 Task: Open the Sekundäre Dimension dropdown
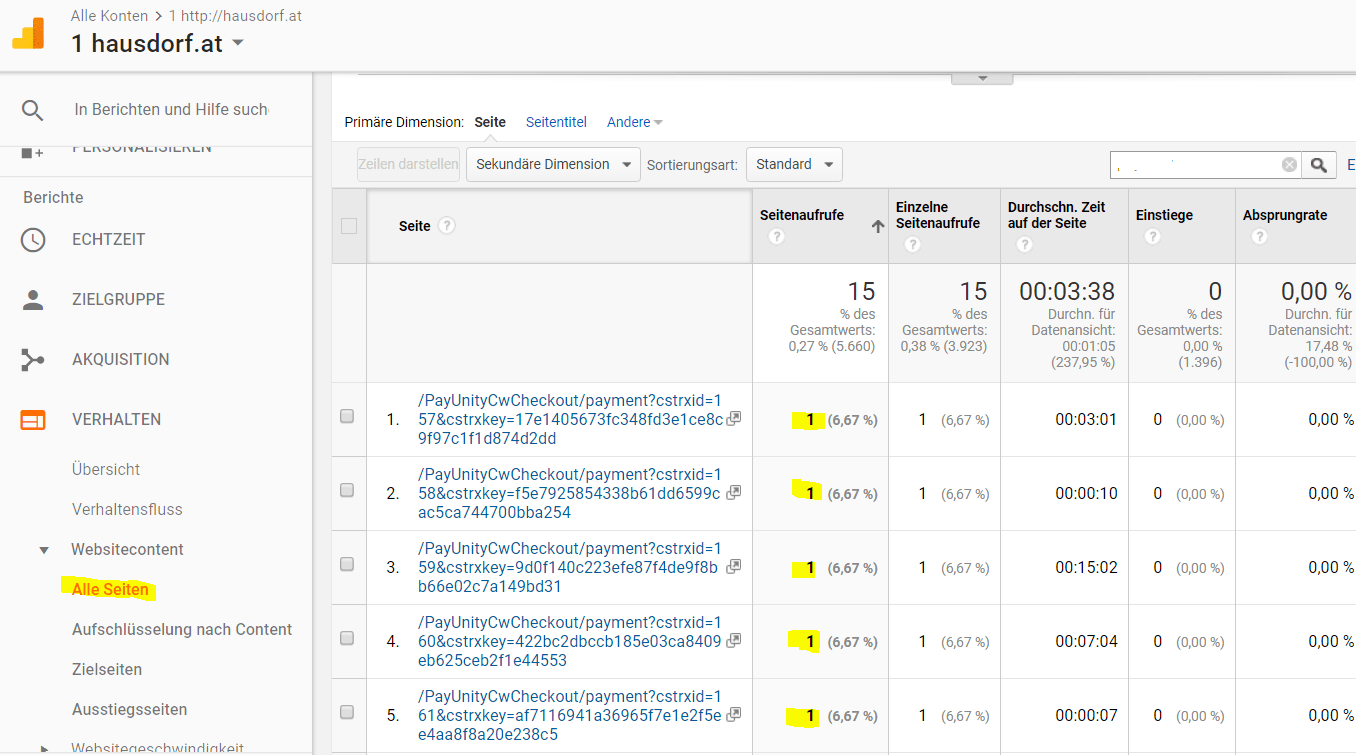point(553,165)
